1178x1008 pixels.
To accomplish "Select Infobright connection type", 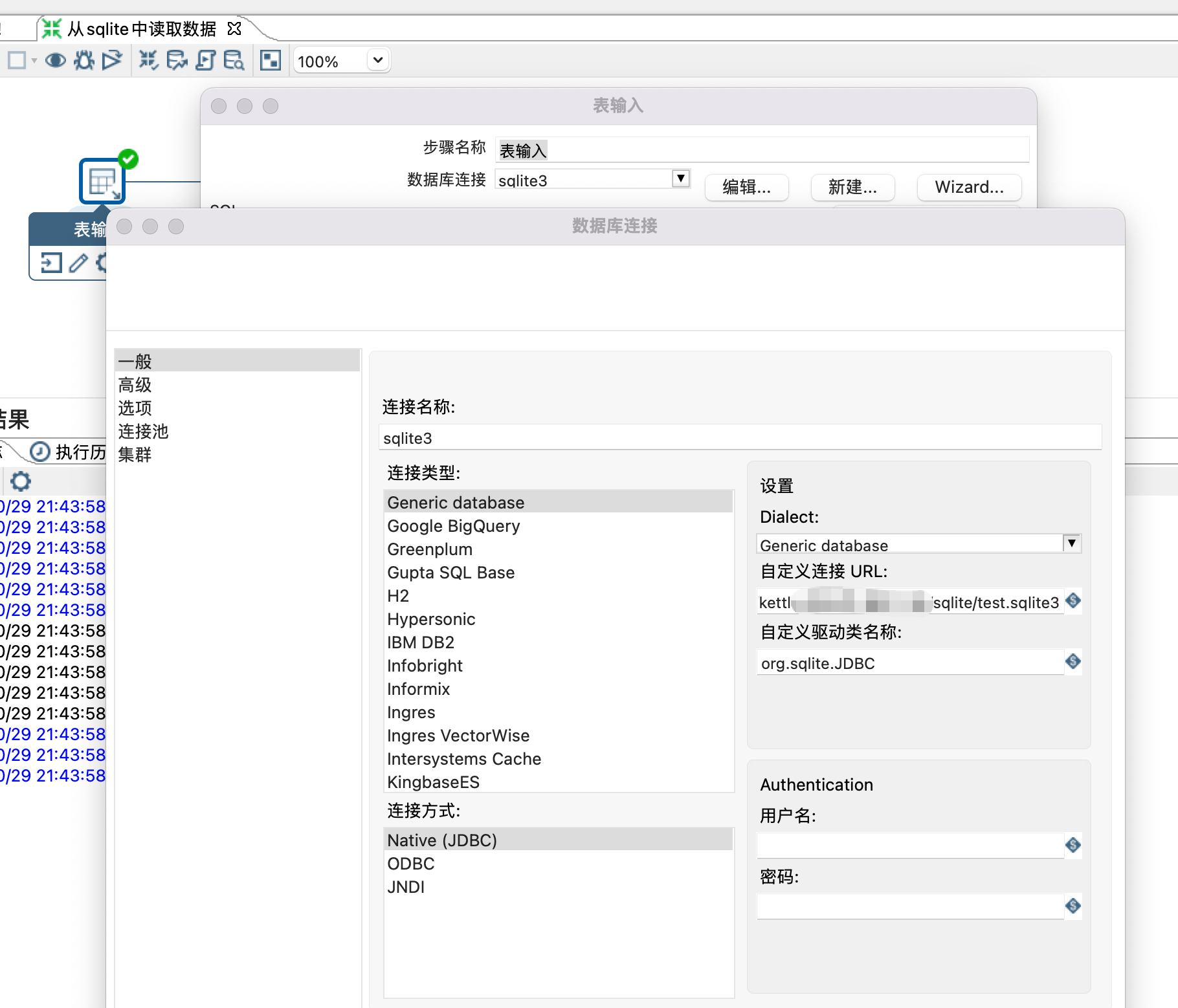I will (x=559, y=665).
